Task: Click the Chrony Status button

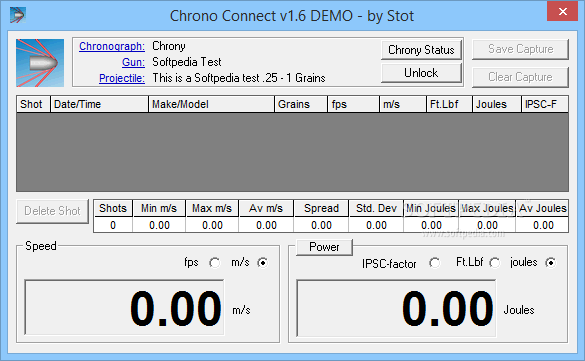Action: [421, 50]
